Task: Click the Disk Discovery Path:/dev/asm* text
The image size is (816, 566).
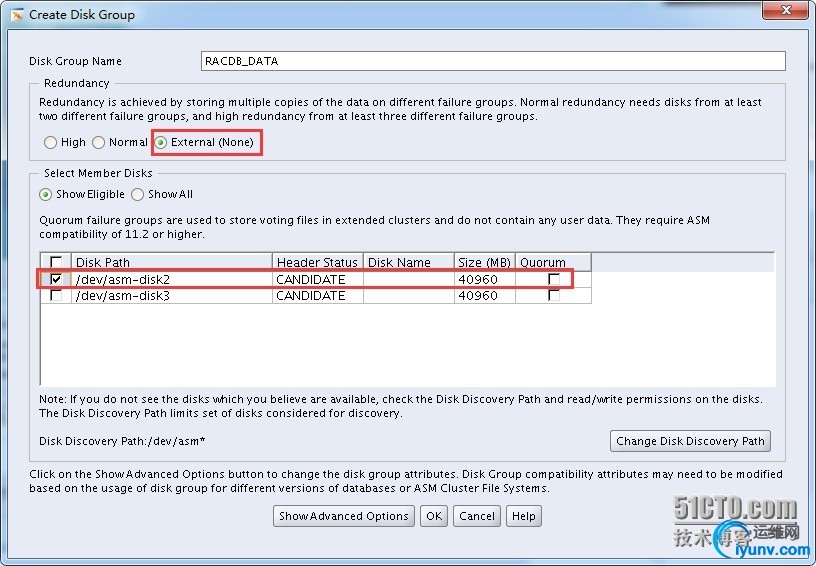Action: [x=122, y=441]
